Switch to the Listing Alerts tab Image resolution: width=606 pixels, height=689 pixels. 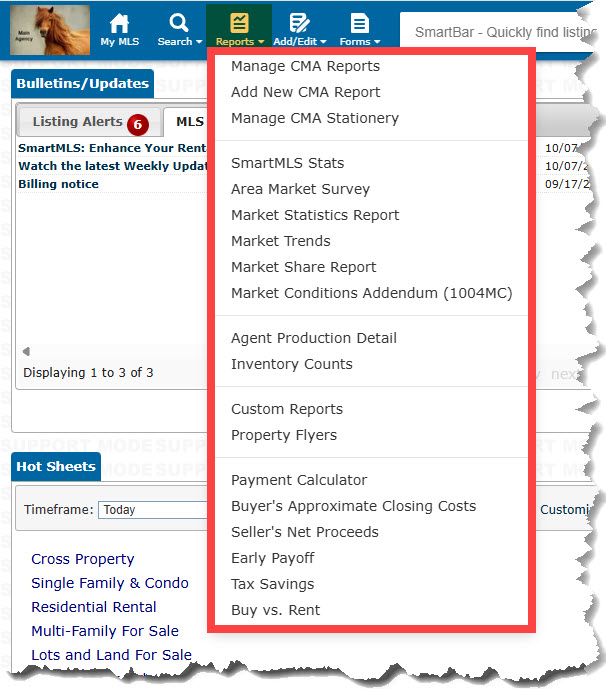(x=88, y=122)
